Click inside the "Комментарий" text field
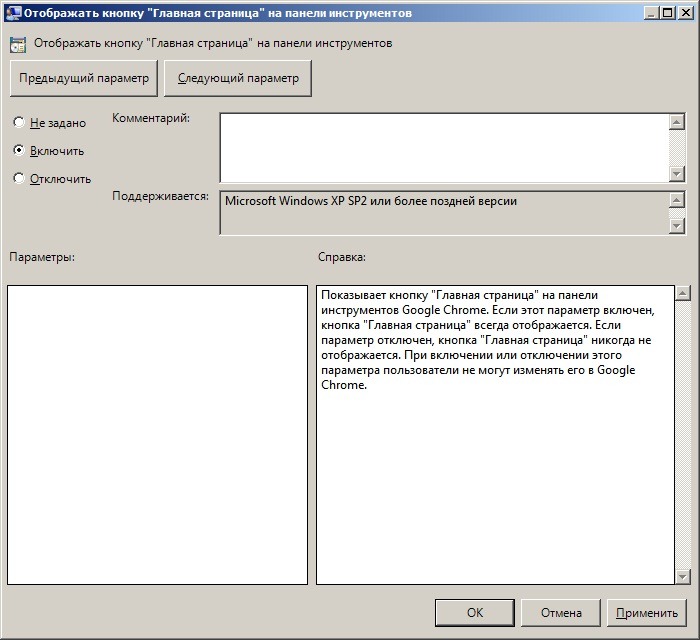 pos(445,148)
